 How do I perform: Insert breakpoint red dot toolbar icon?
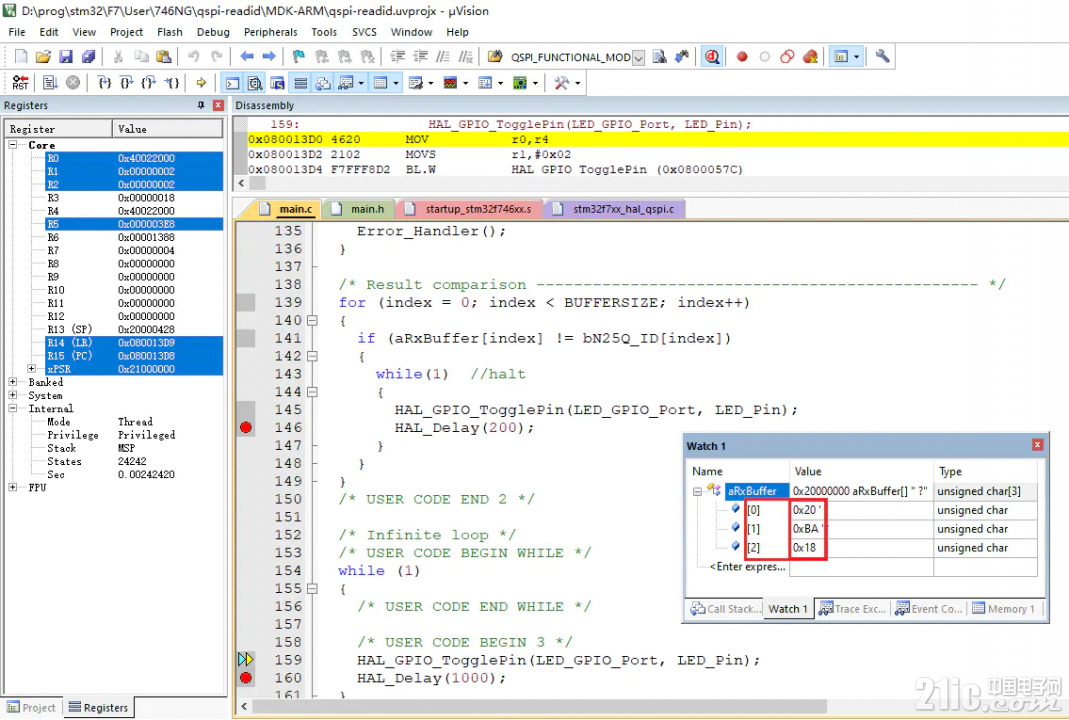[742, 57]
